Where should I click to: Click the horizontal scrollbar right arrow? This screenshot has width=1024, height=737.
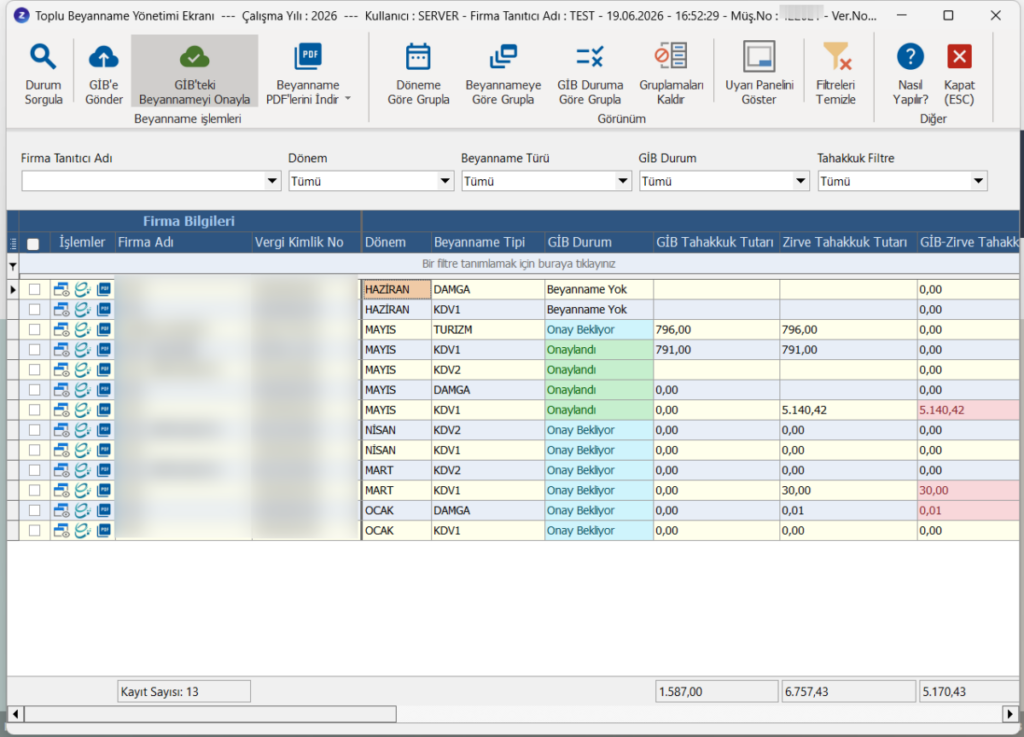[x=1010, y=714]
